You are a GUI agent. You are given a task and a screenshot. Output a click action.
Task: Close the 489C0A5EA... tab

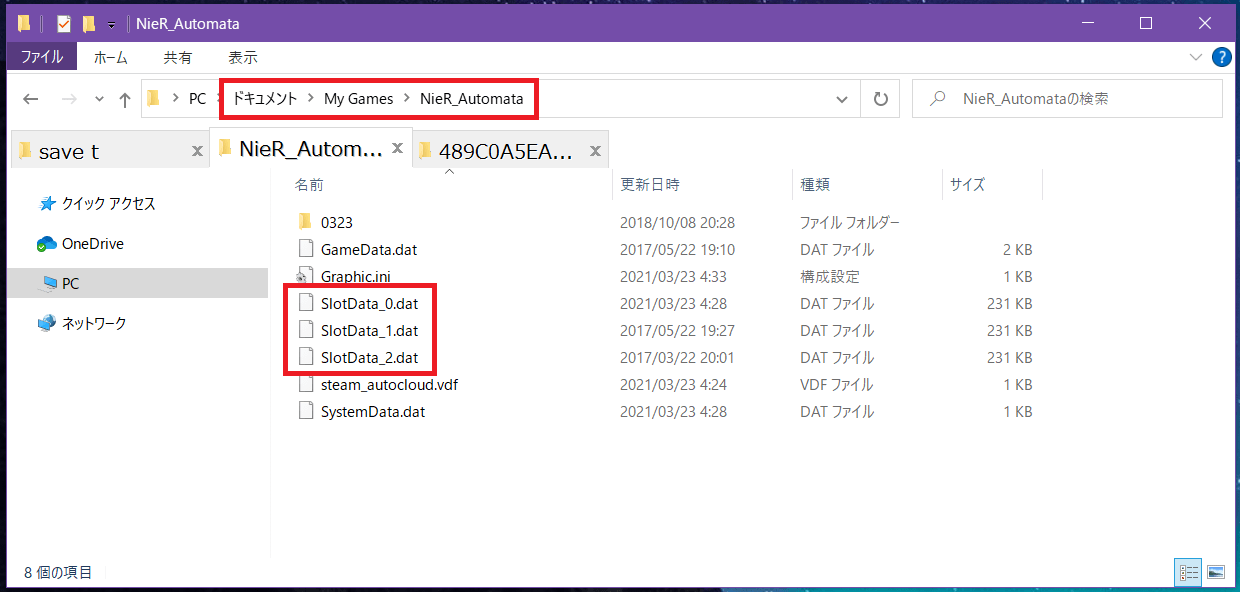point(596,152)
